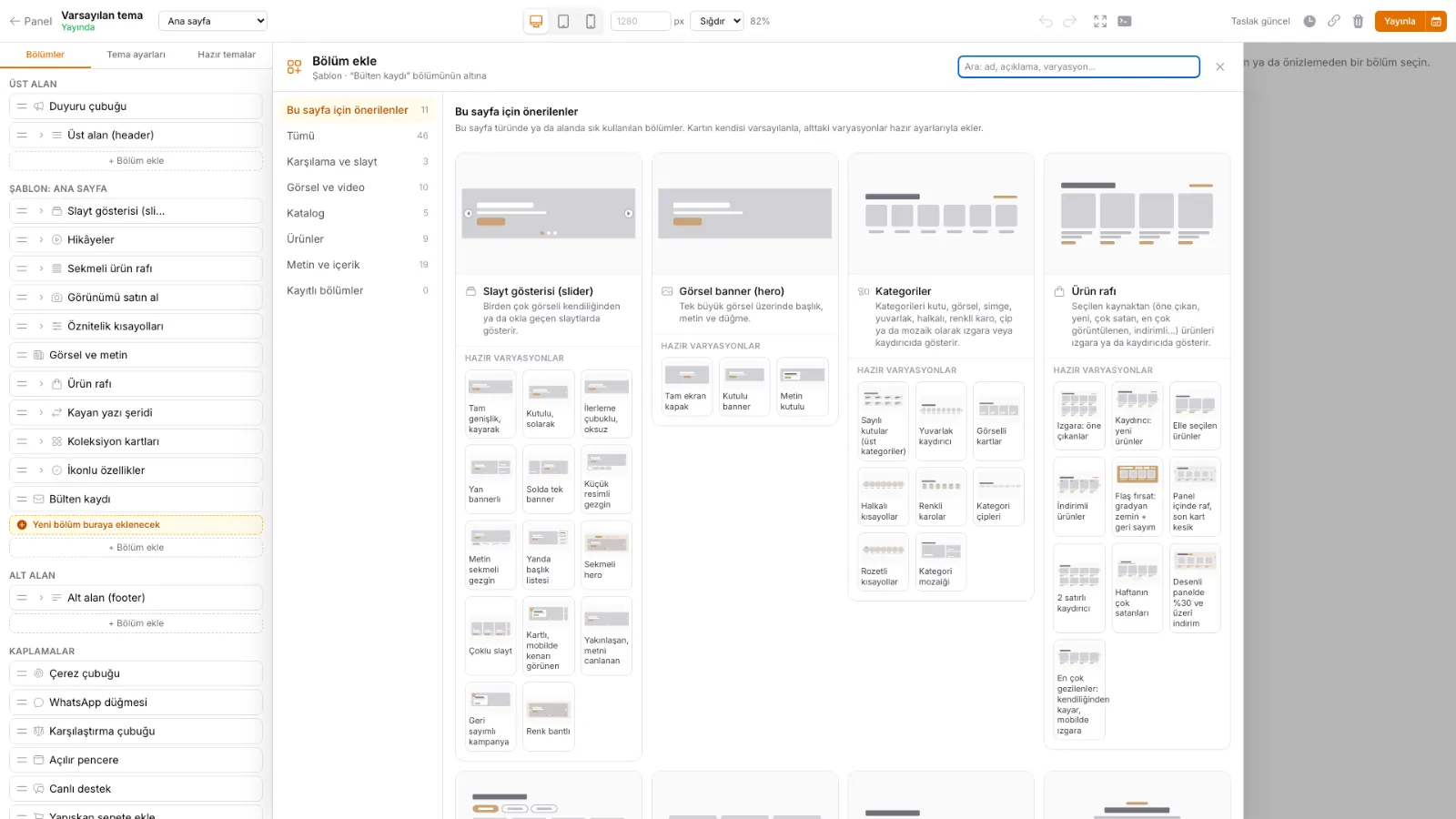Screen dimensions: 1456x819
Task: Click the Yayınla publish button
Action: coord(1400,21)
